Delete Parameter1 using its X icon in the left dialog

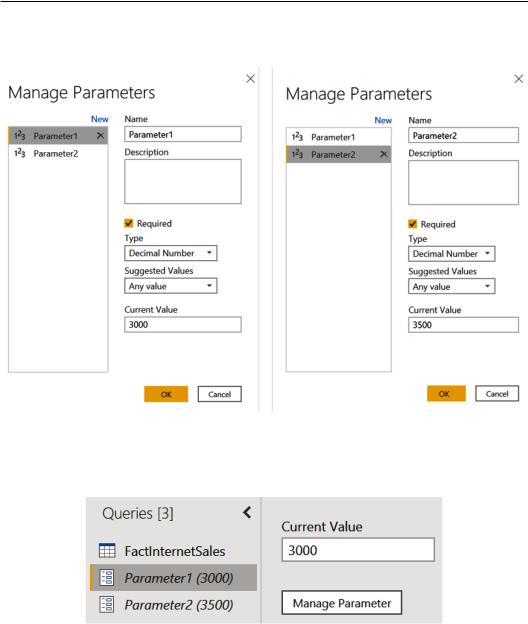tap(100, 136)
